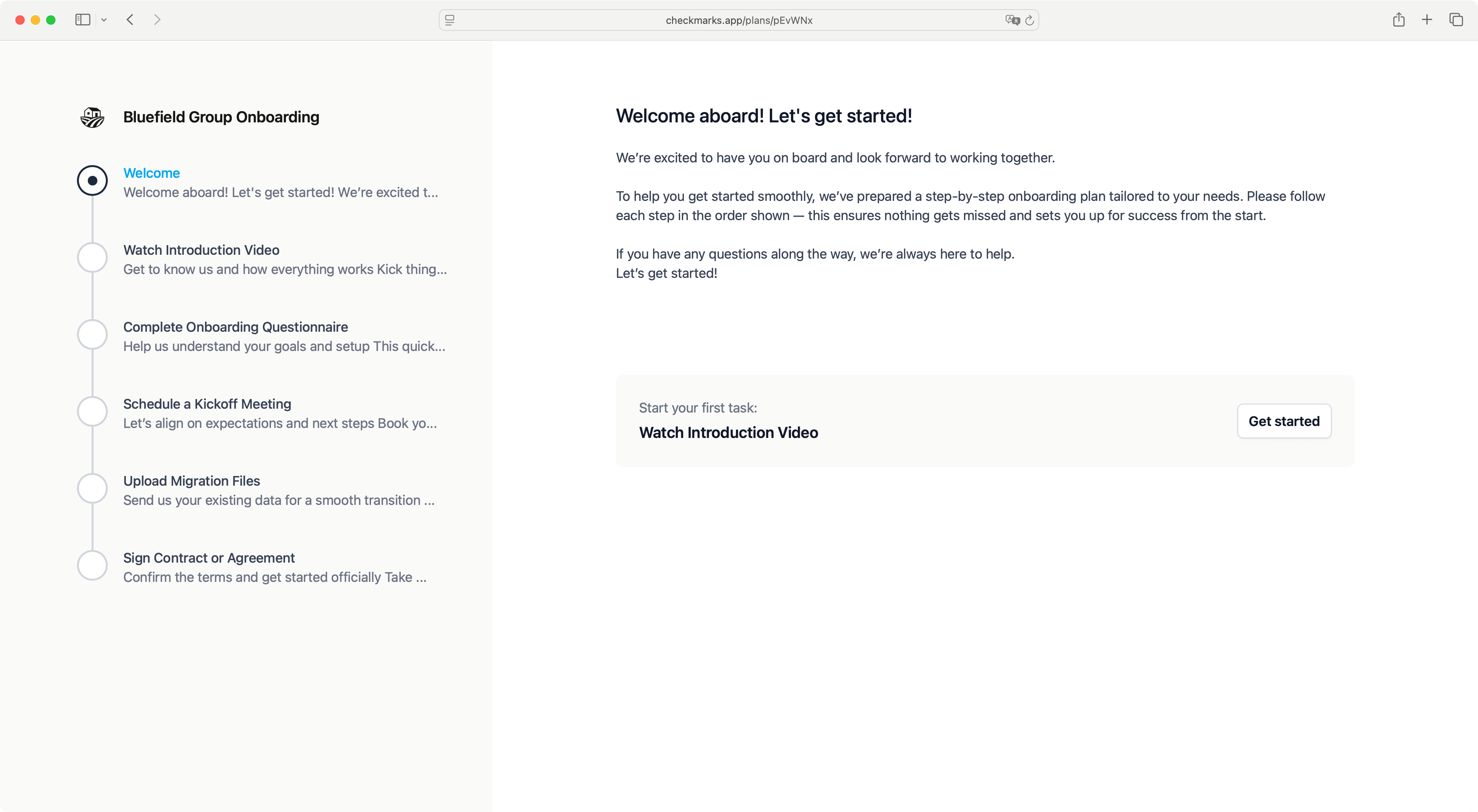Select the Welcome step circle
This screenshot has height=812, width=1478.
[x=92, y=181]
